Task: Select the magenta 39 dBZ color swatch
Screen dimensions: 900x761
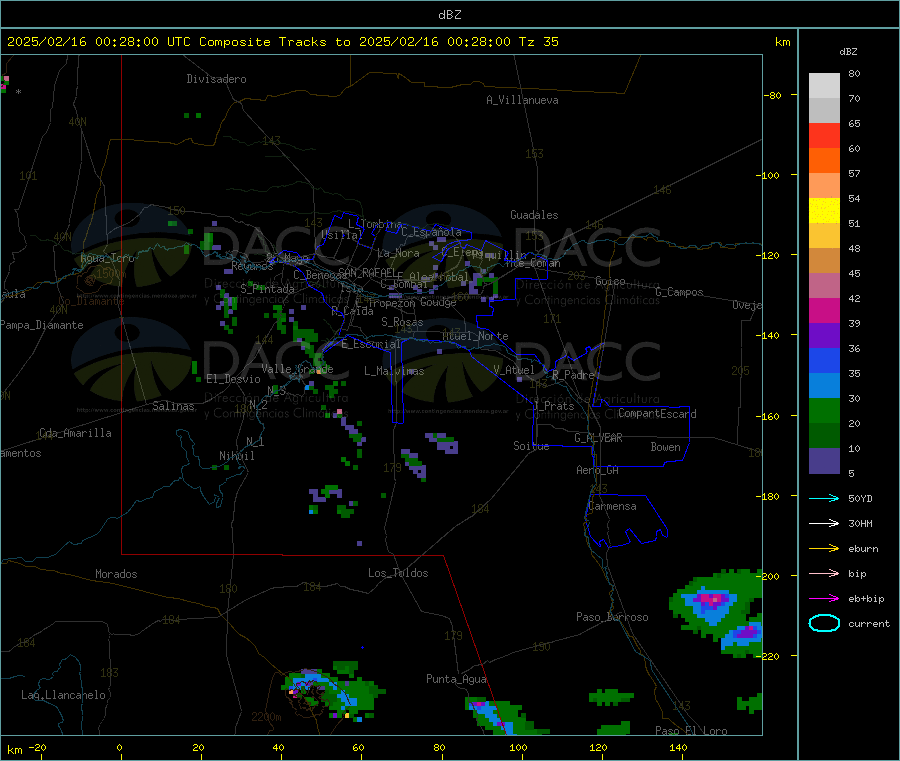Action: (824, 310)
